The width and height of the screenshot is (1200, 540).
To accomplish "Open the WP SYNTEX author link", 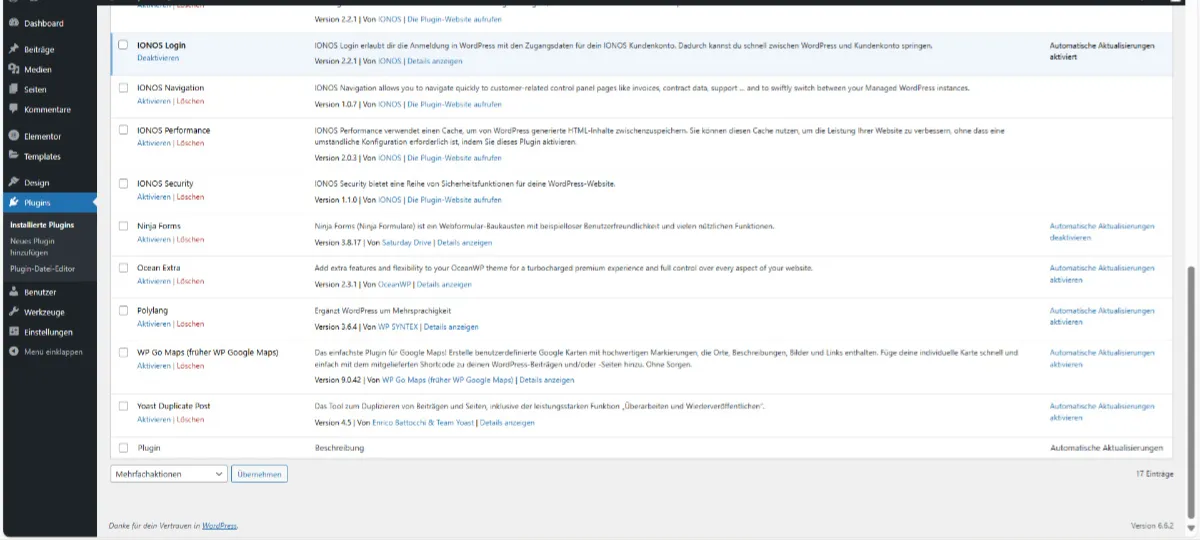I will [x=398, y=327].
